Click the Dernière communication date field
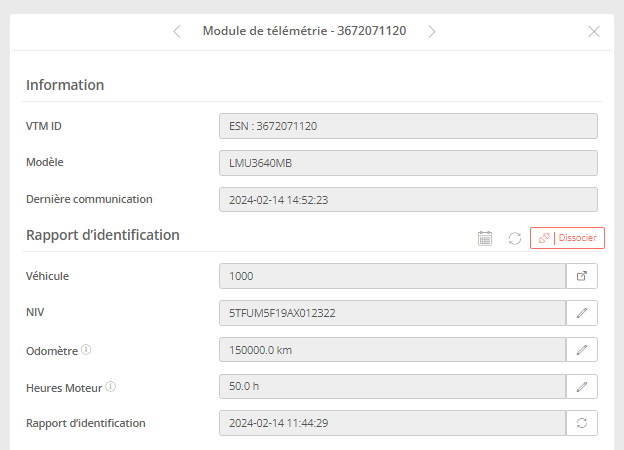This screenshot has height=450, width=624. (x=408, y=200)
